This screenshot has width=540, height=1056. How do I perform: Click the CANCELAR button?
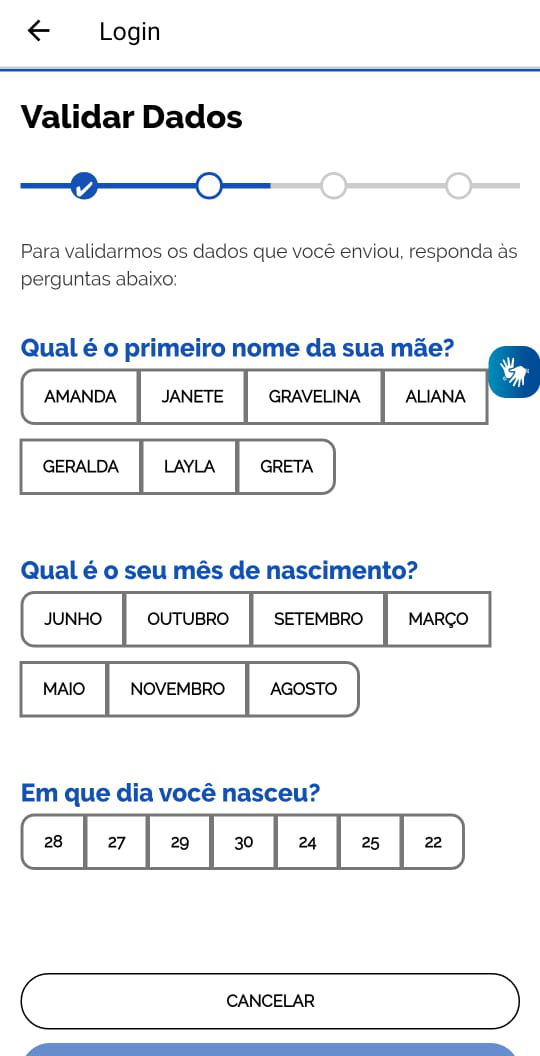tap(270, 1001)
